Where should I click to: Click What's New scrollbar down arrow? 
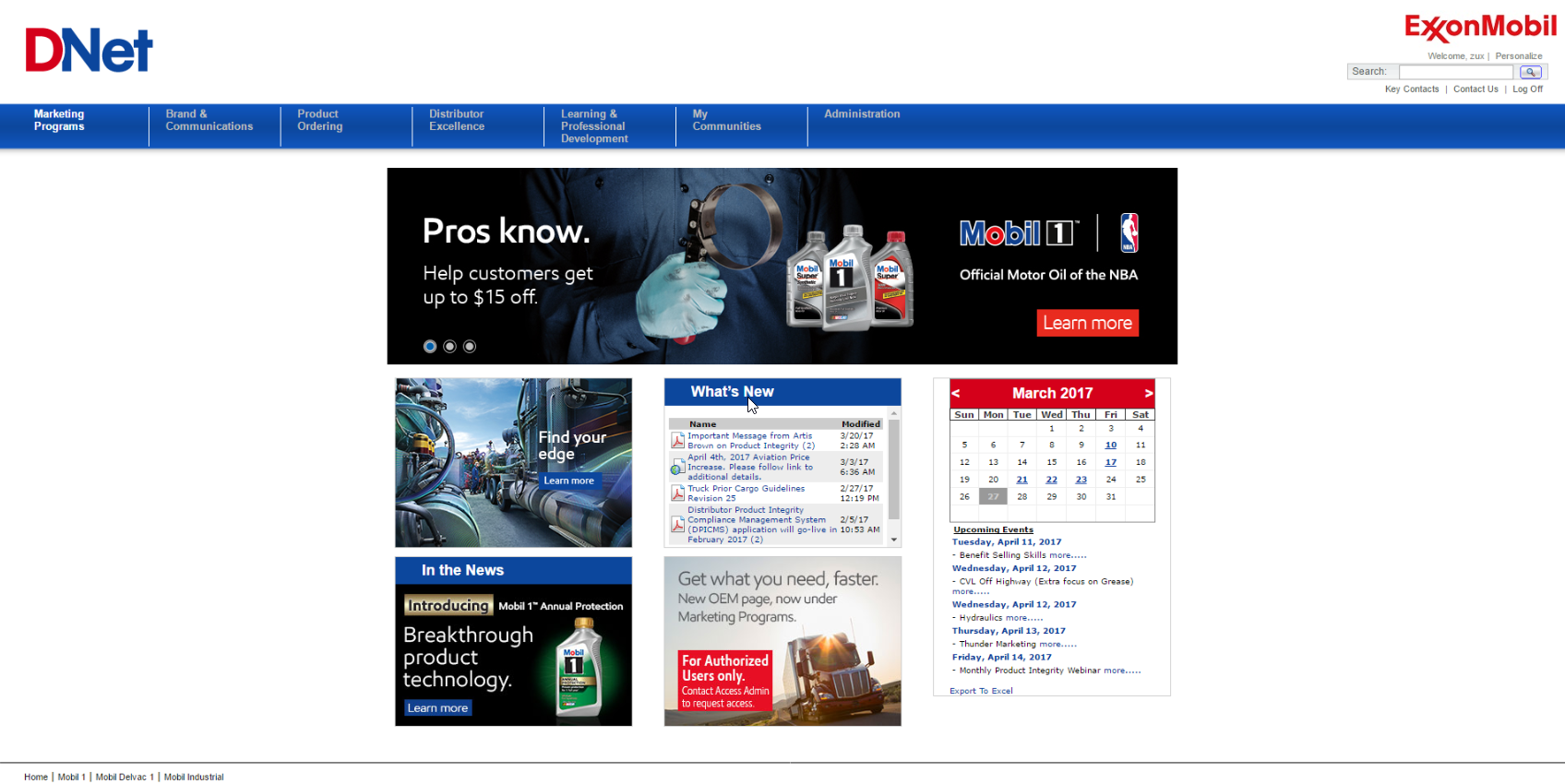pyautogui.click(x=893, y=540)
